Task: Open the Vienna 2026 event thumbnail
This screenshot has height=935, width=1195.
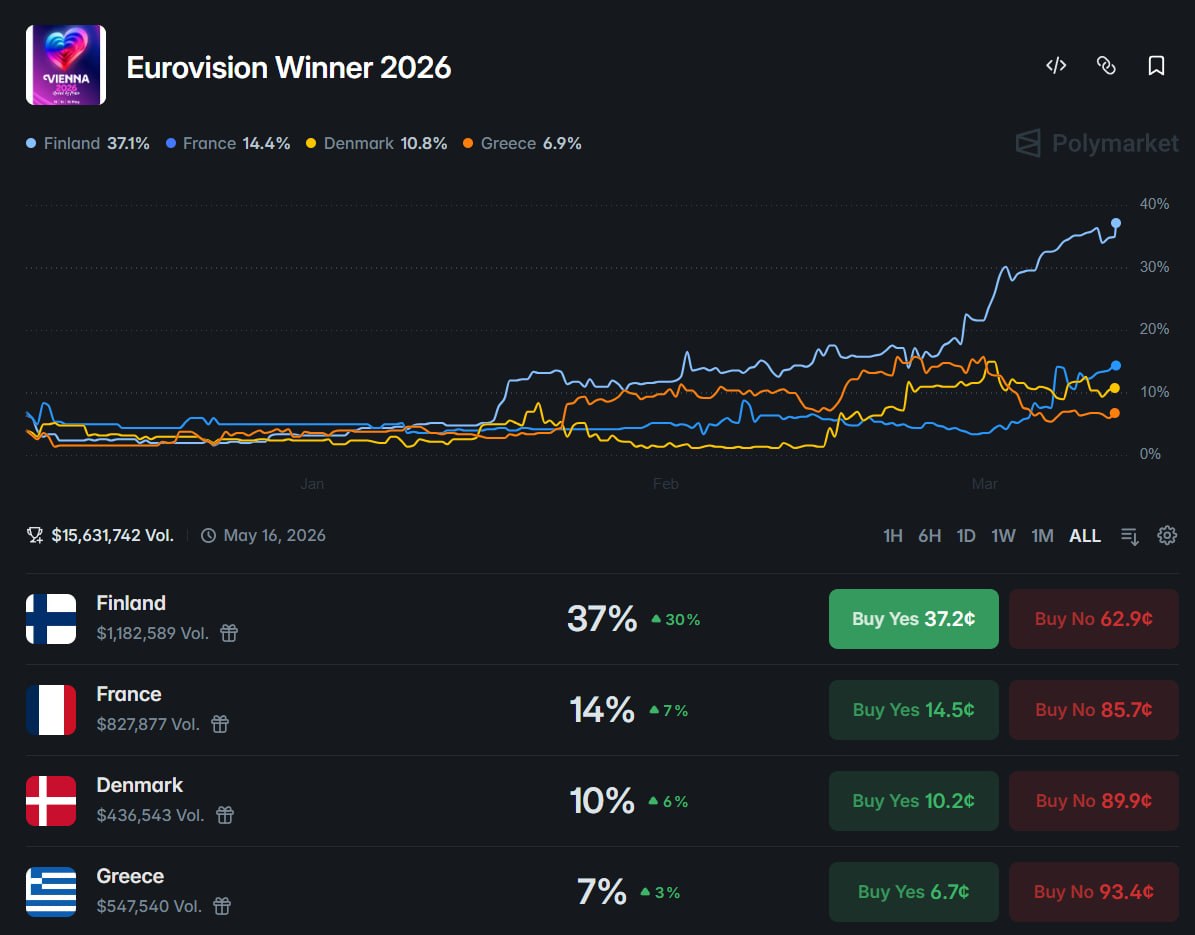Action: pyautogui.click(x=66, y=65)
